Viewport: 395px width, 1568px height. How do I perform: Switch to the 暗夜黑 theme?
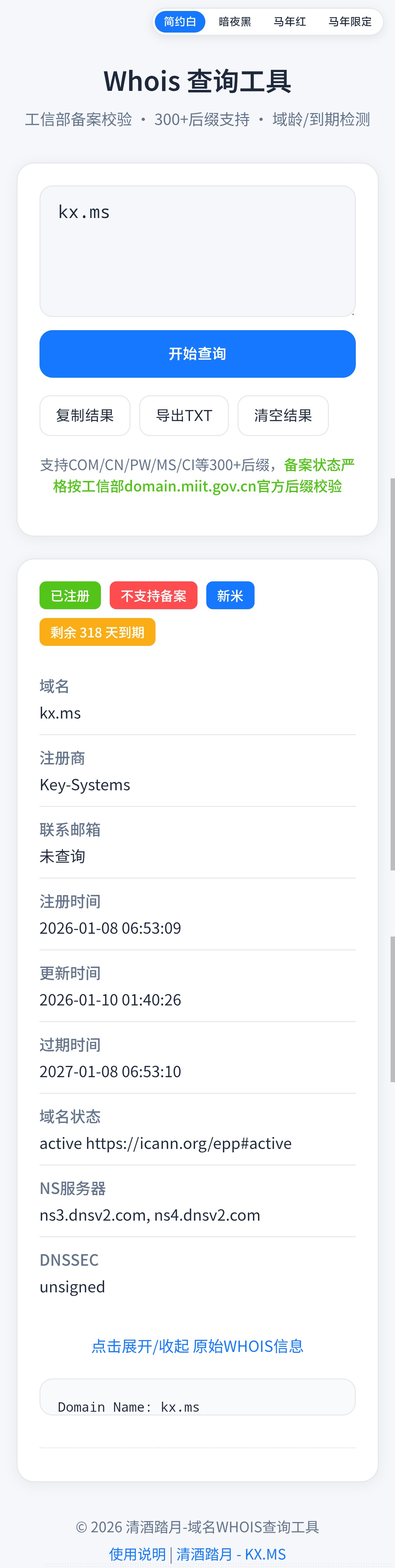point(235,22)
